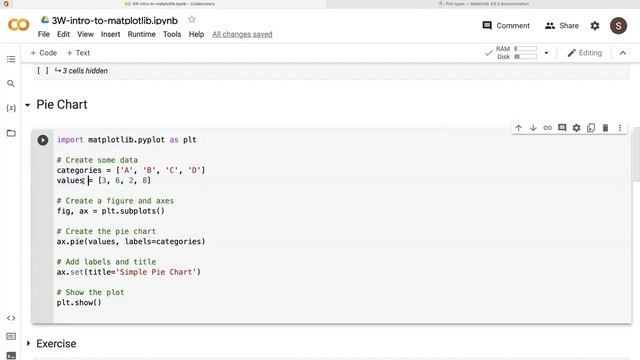Move cell up with arrow icon
640x360 pixels.
tap(518, 128)
